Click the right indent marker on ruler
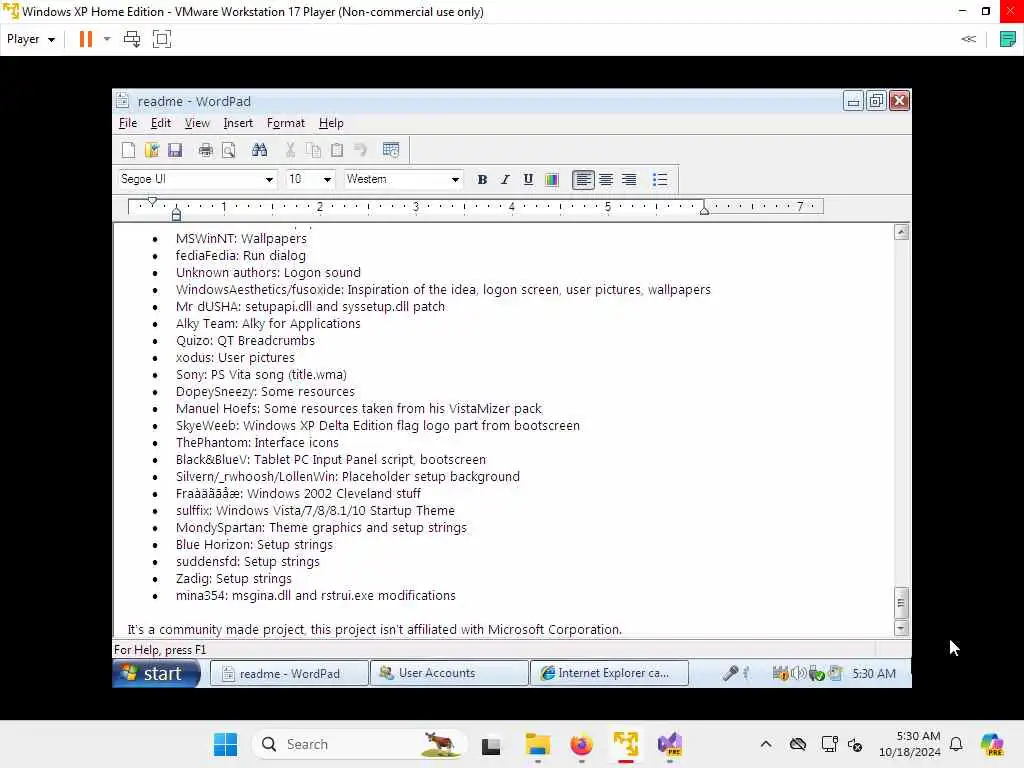 pyautogui.click(x=704, y=209)
